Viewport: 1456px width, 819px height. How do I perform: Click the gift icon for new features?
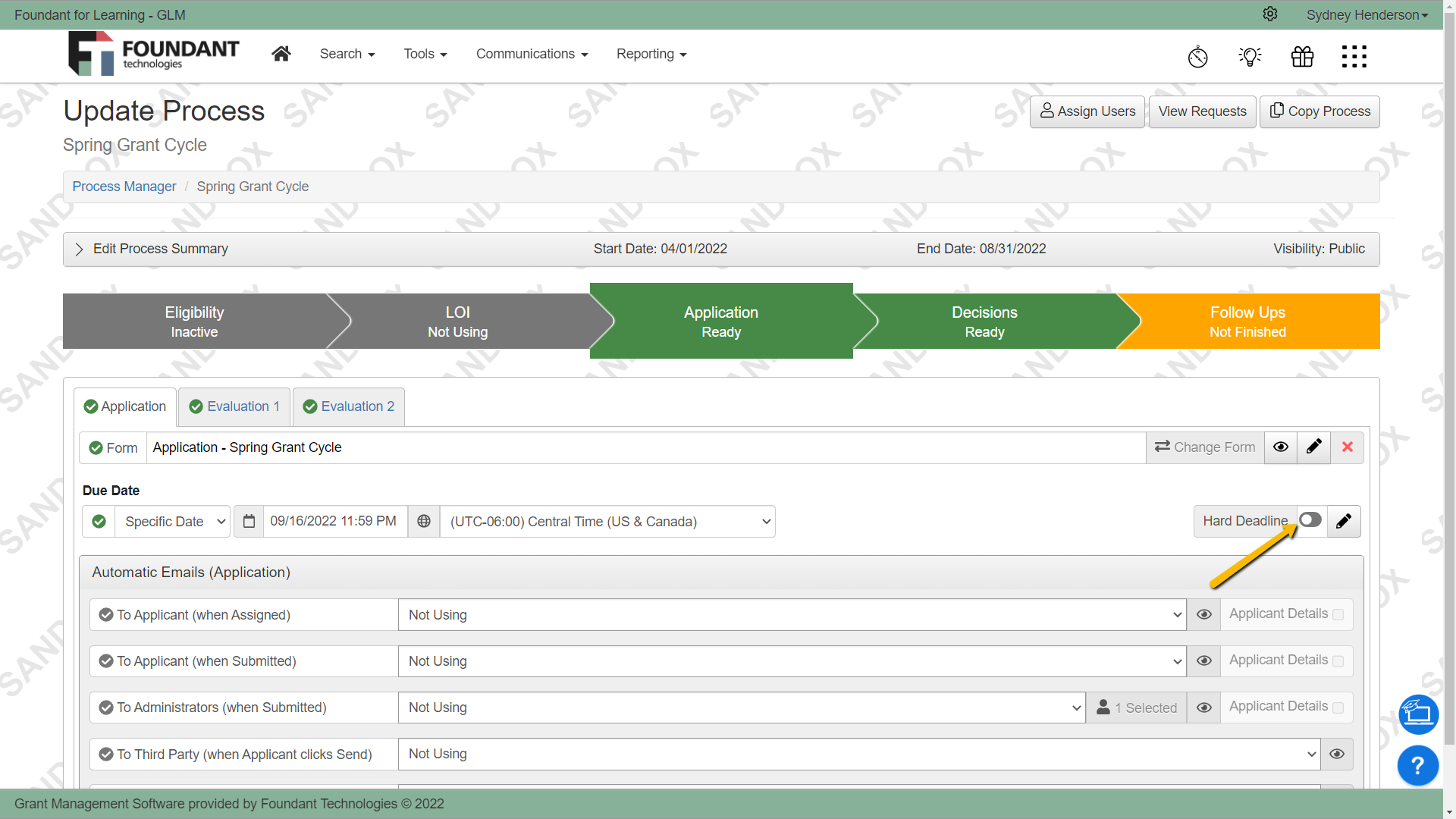tap(1302, 56)
